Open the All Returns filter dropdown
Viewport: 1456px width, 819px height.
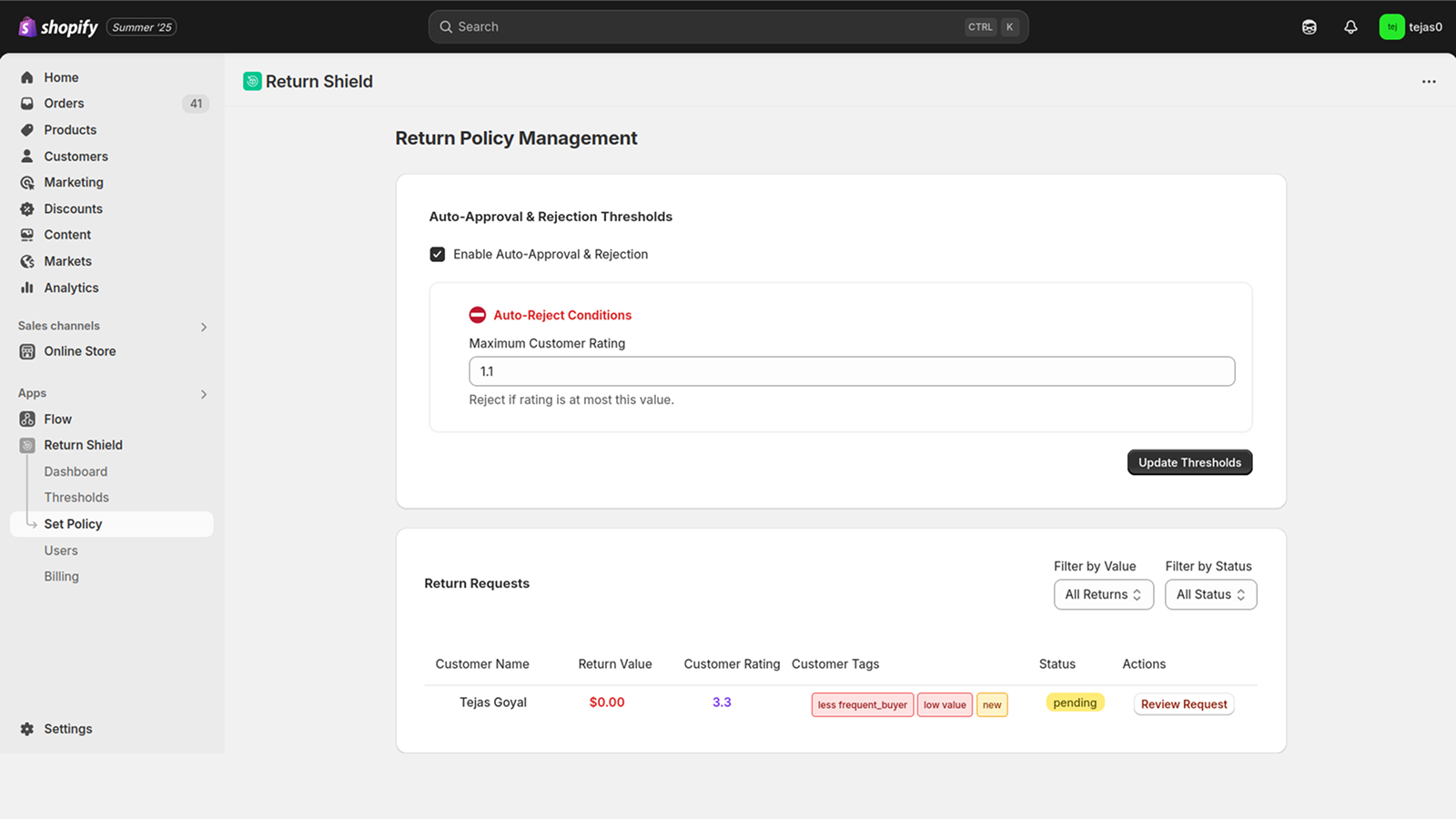(x=1103, y=594)
